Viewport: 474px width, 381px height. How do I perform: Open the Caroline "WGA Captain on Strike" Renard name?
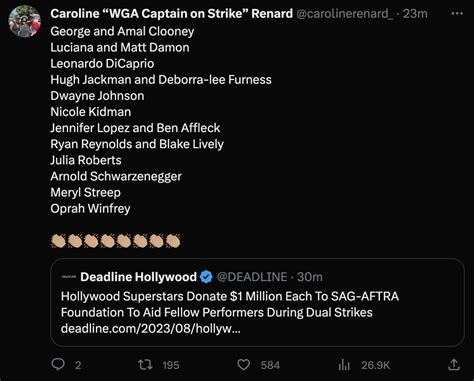171,14
